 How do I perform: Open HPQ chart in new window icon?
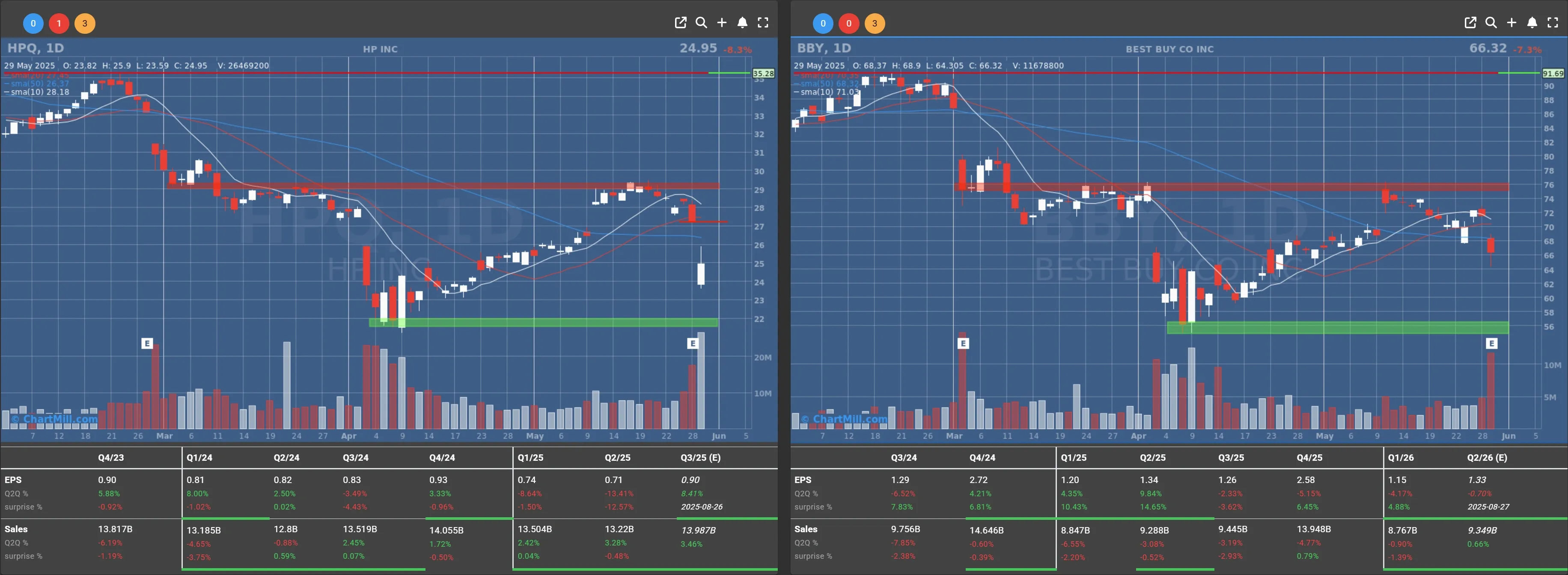pyautogui.click(x=681, y=23)
